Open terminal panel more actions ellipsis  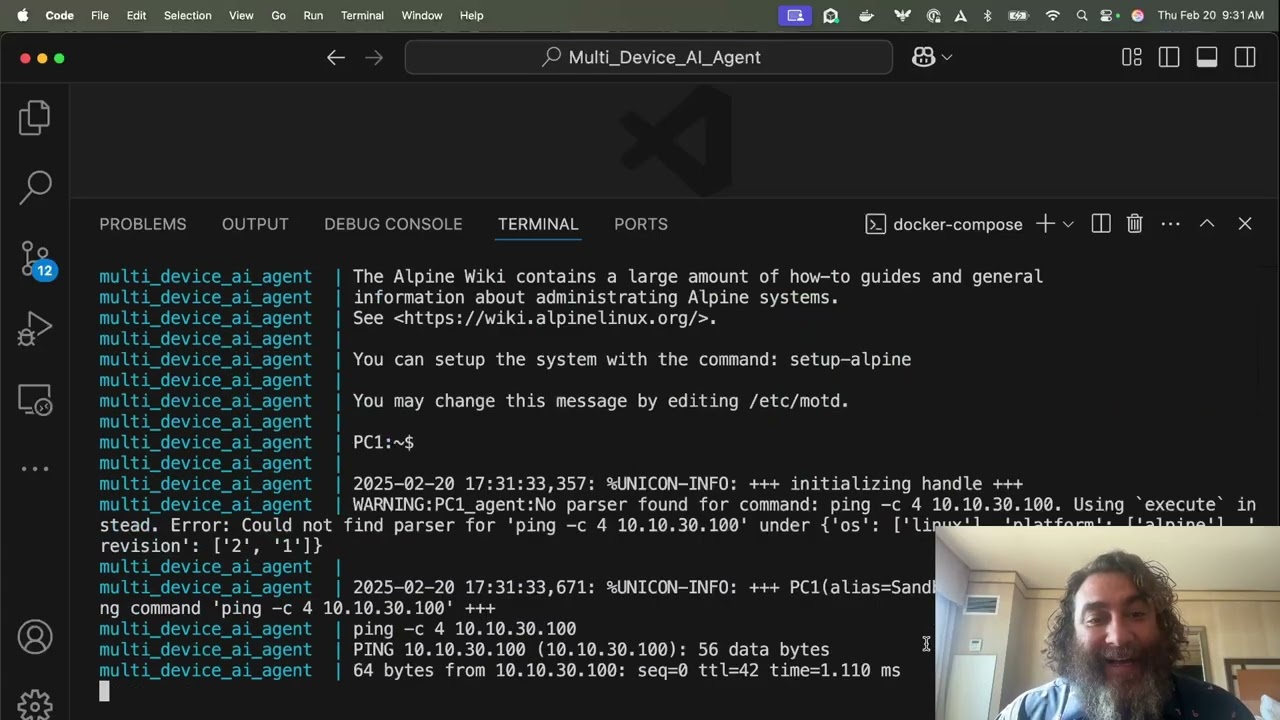(x=1171, y=224)
